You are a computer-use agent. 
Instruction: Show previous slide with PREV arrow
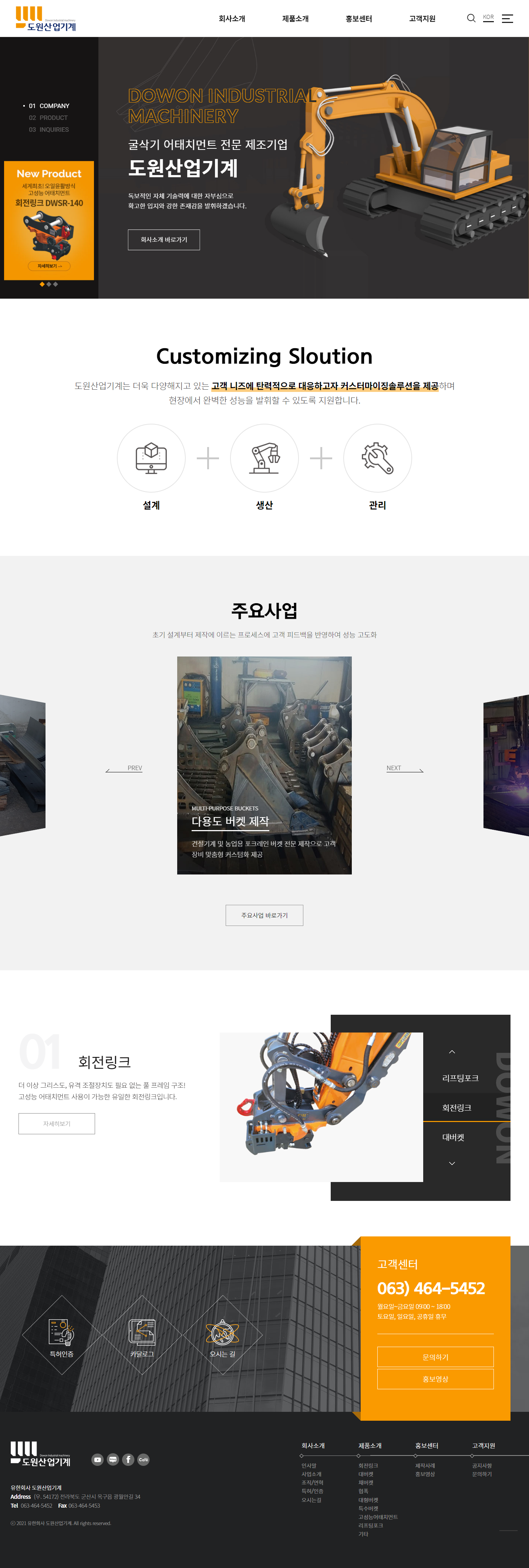pos(124,769)
